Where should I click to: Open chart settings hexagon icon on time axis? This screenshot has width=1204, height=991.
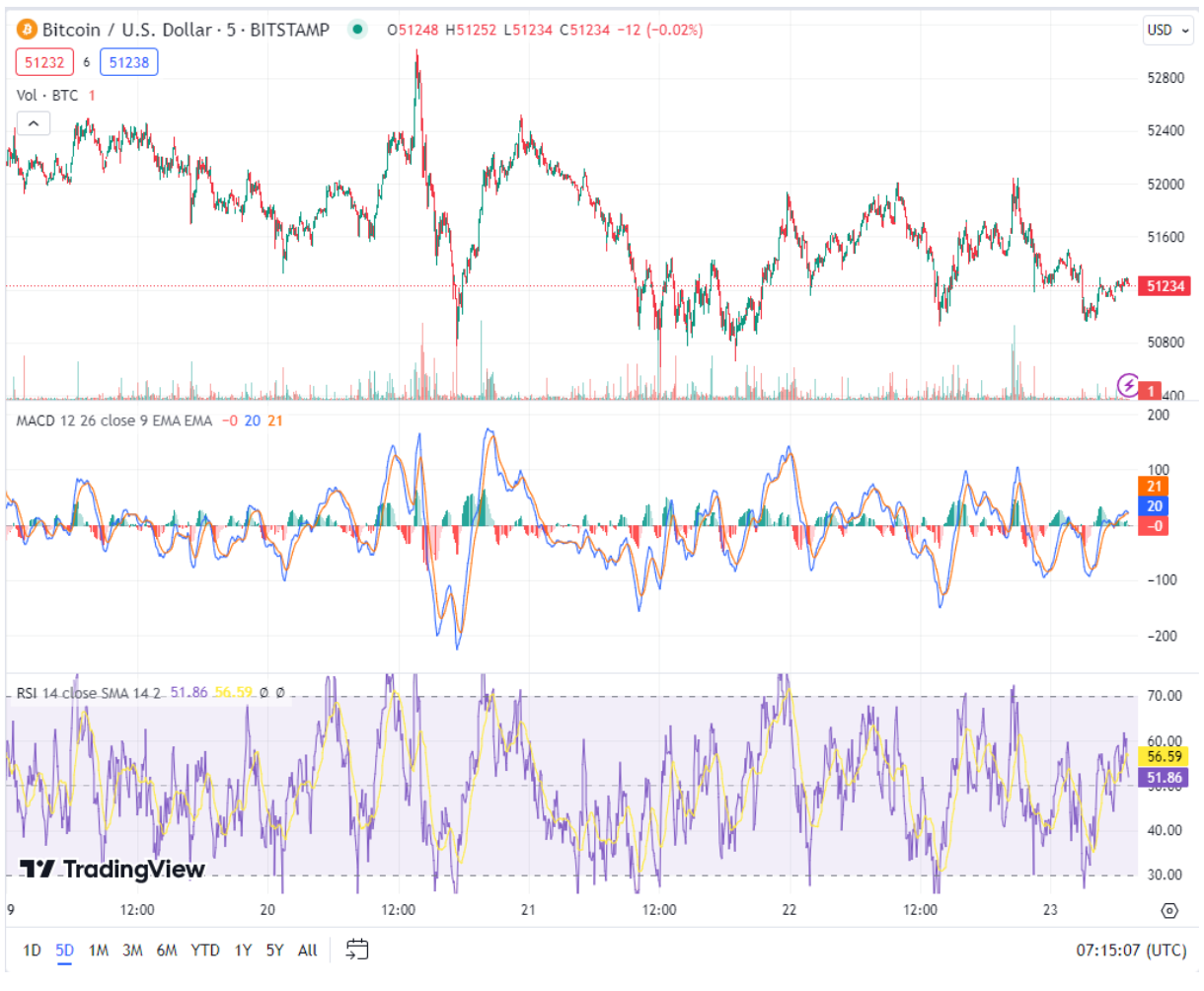[1169, 910]
